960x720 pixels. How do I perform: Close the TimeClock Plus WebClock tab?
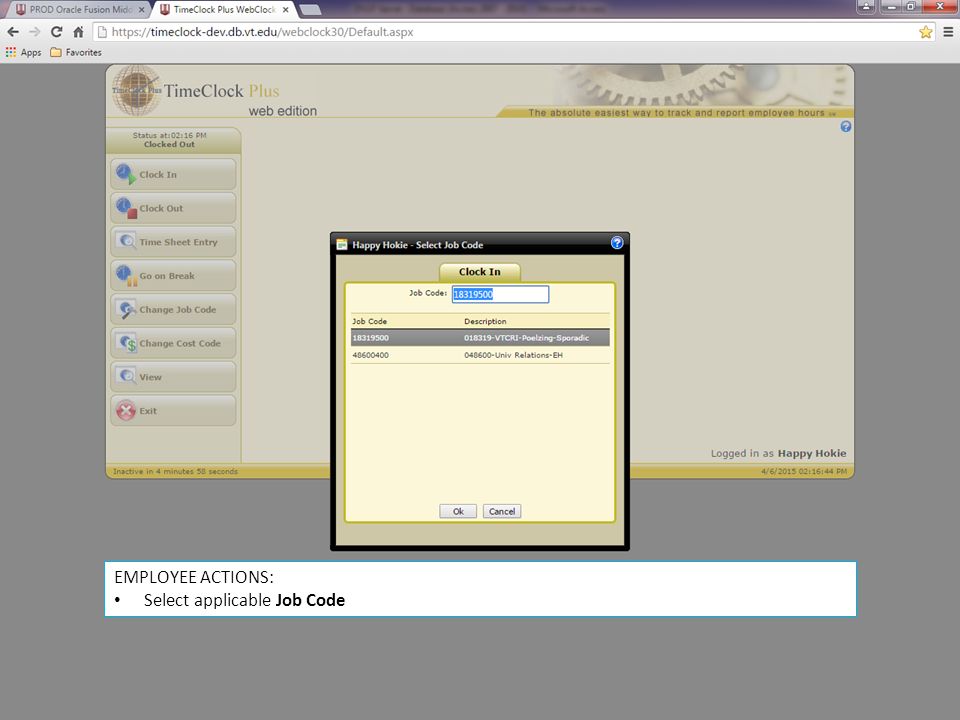coord(285,10)
